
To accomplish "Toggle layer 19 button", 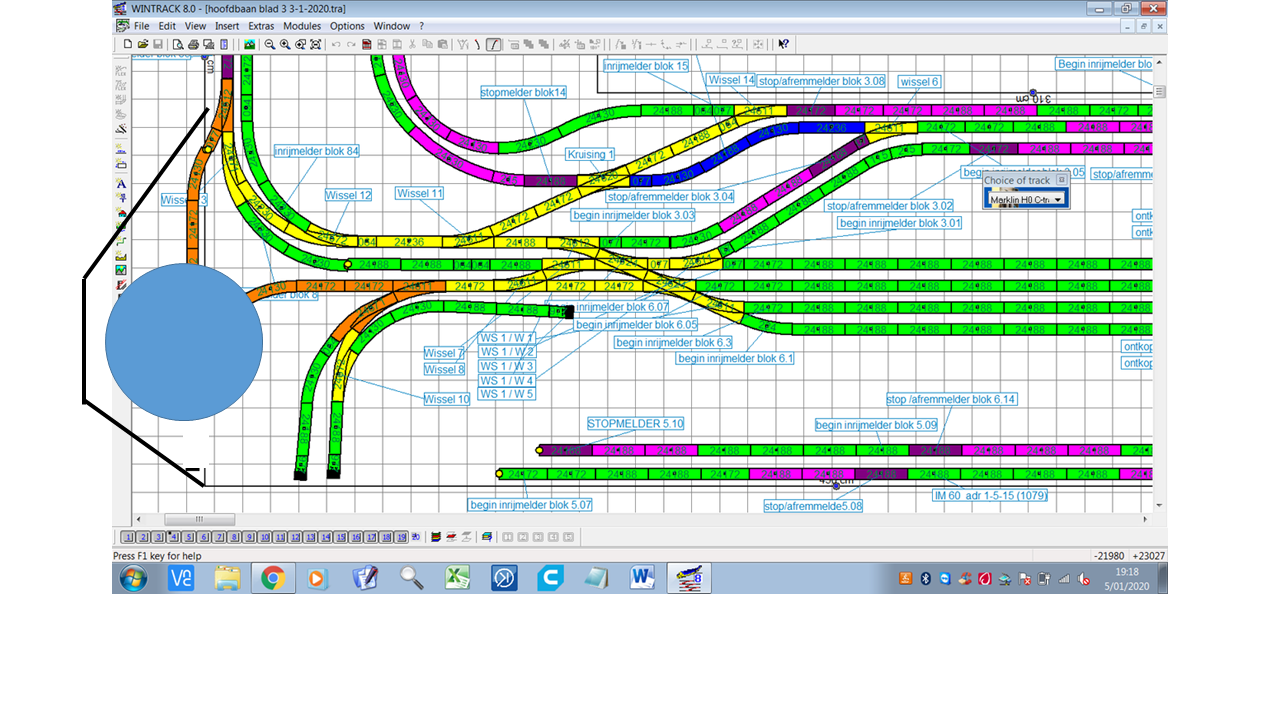I will click(x=401, y=537).
